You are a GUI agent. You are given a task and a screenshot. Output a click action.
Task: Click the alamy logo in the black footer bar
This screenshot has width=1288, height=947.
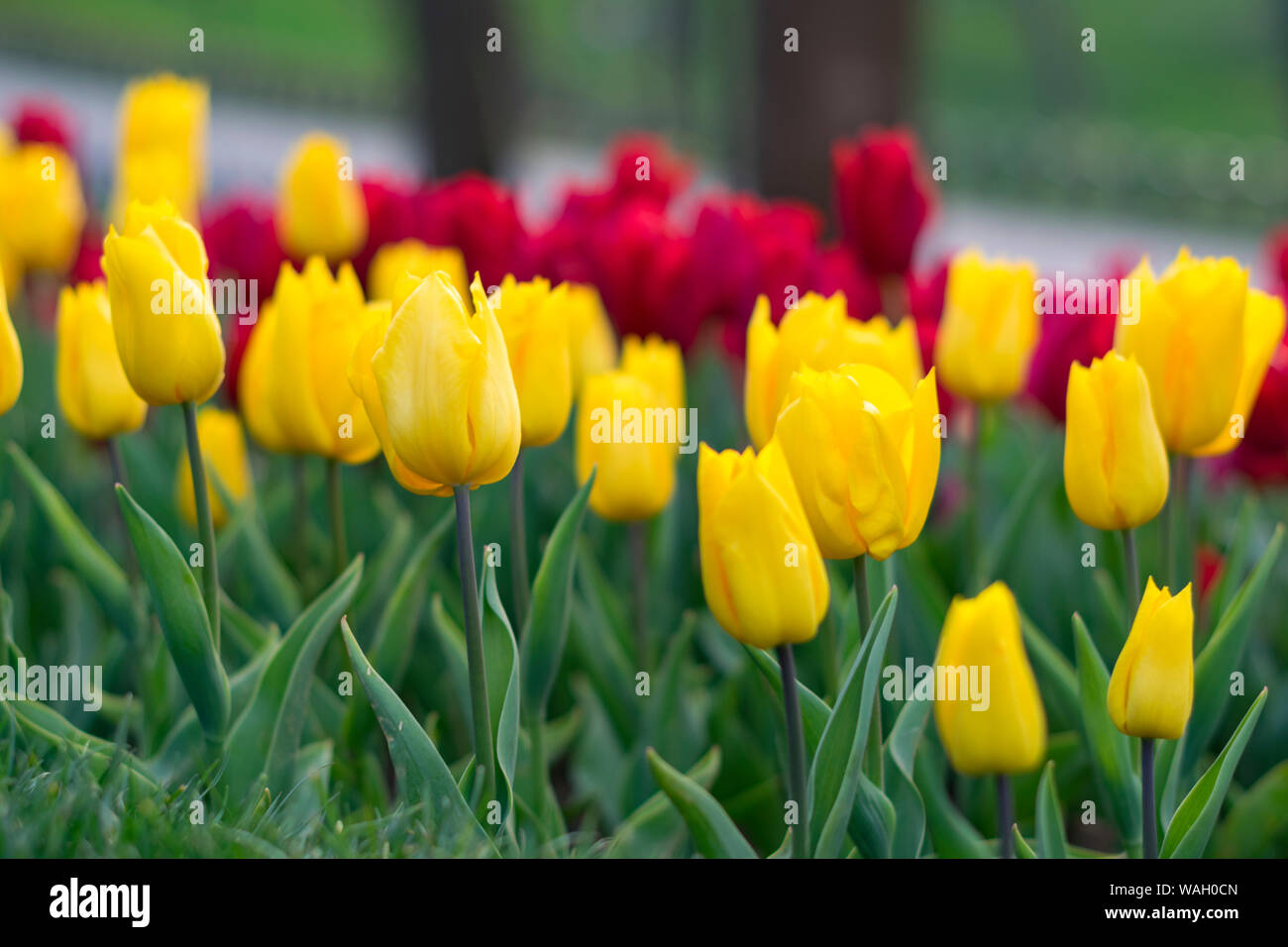100,902
